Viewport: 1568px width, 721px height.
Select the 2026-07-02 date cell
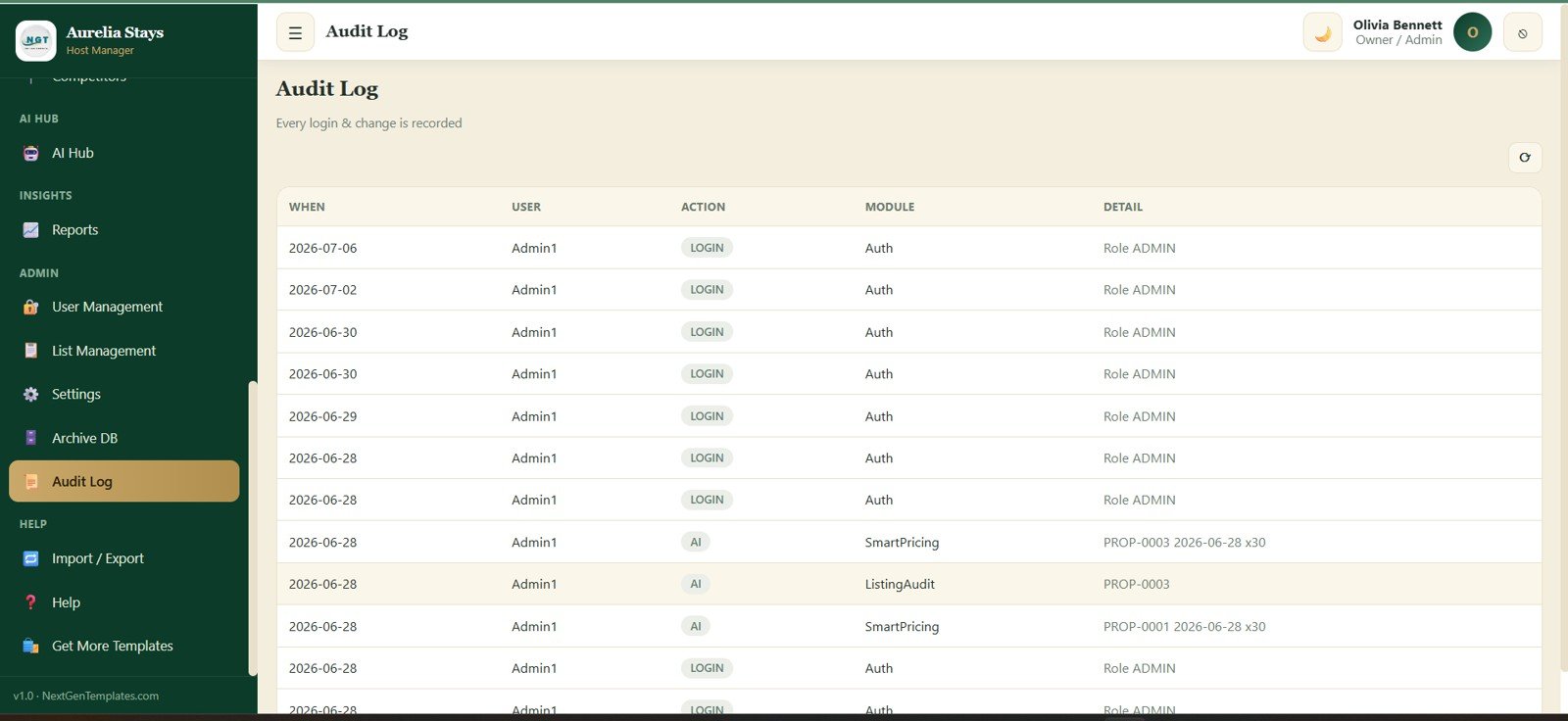[323, 290]
